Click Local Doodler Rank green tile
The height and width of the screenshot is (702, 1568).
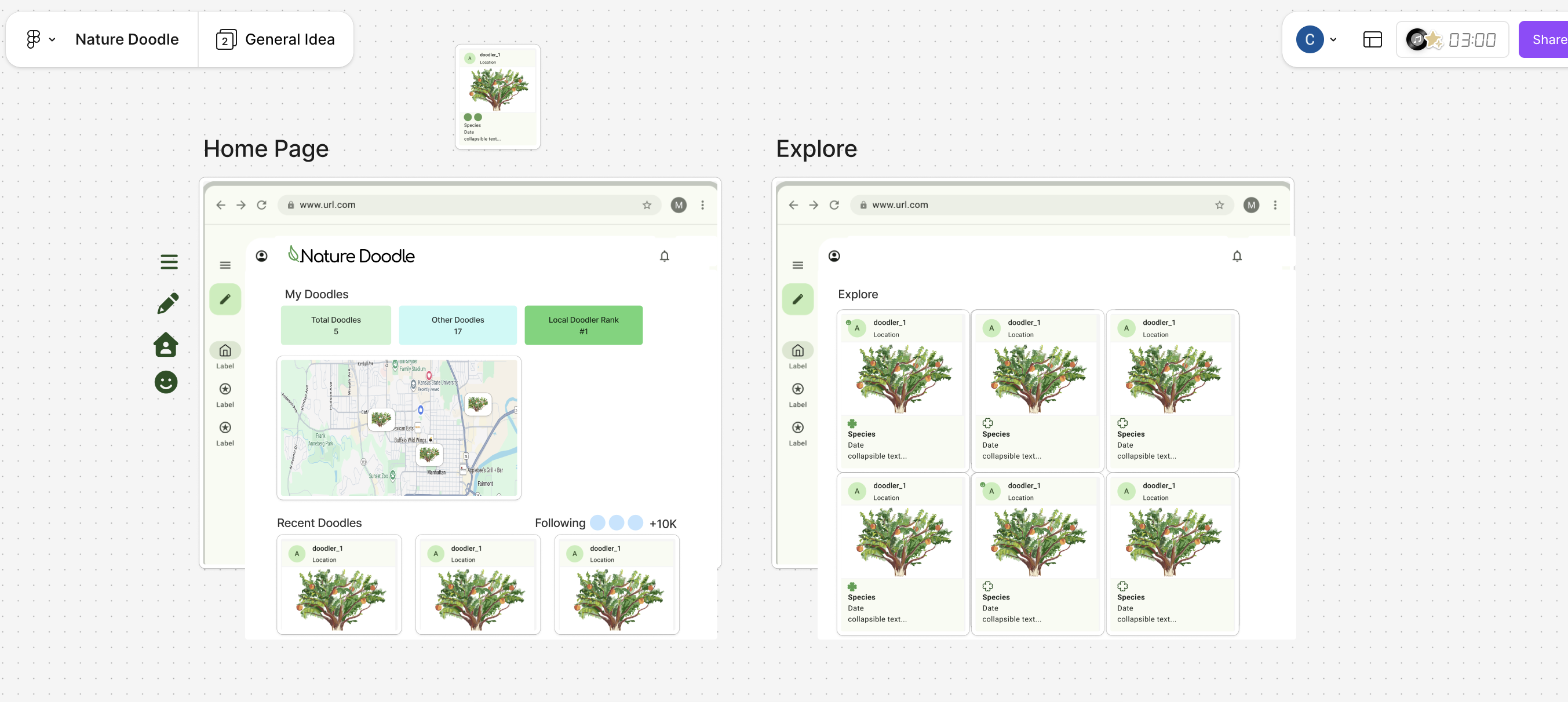point(583,326)
